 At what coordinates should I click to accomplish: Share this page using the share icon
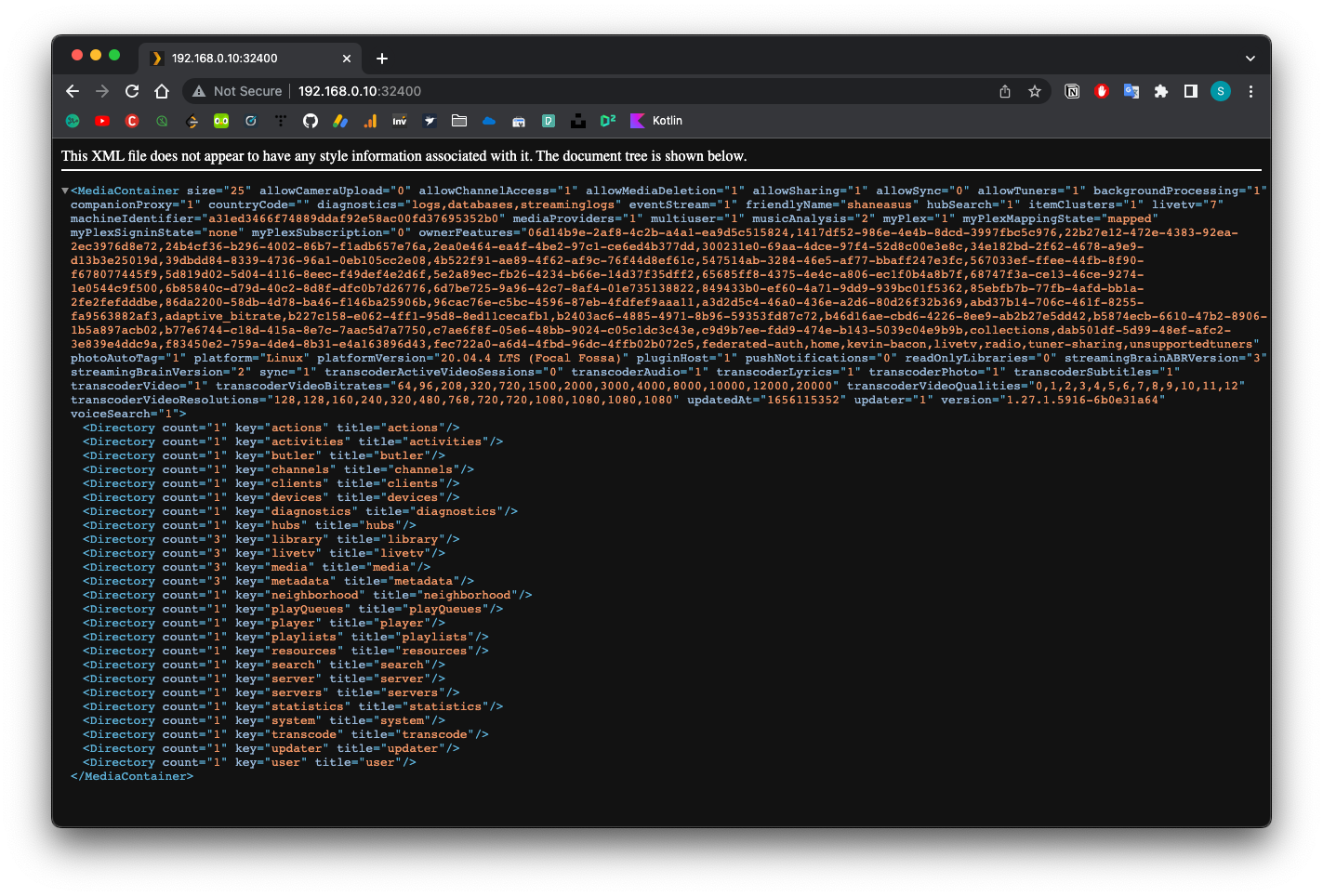1005,91
